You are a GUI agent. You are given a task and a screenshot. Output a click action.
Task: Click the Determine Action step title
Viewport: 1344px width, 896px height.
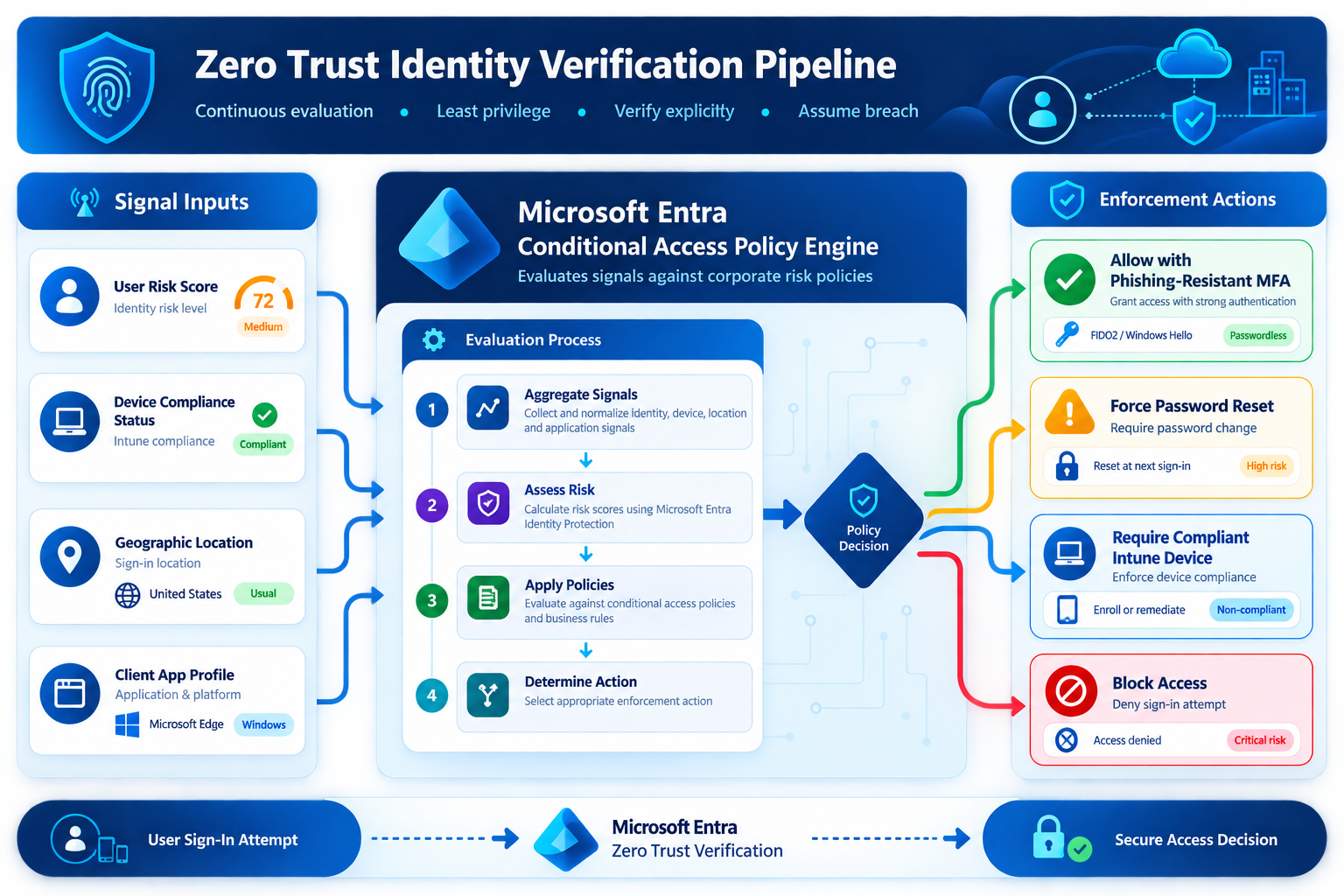coord(581,682)
